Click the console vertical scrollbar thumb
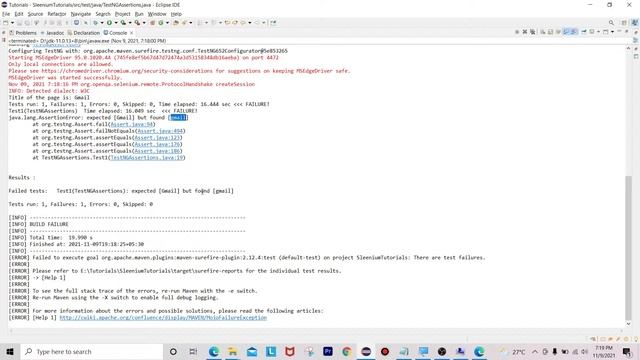Image resolution: width=640 pixels, height=360 pixels. [x=629, y=248]
